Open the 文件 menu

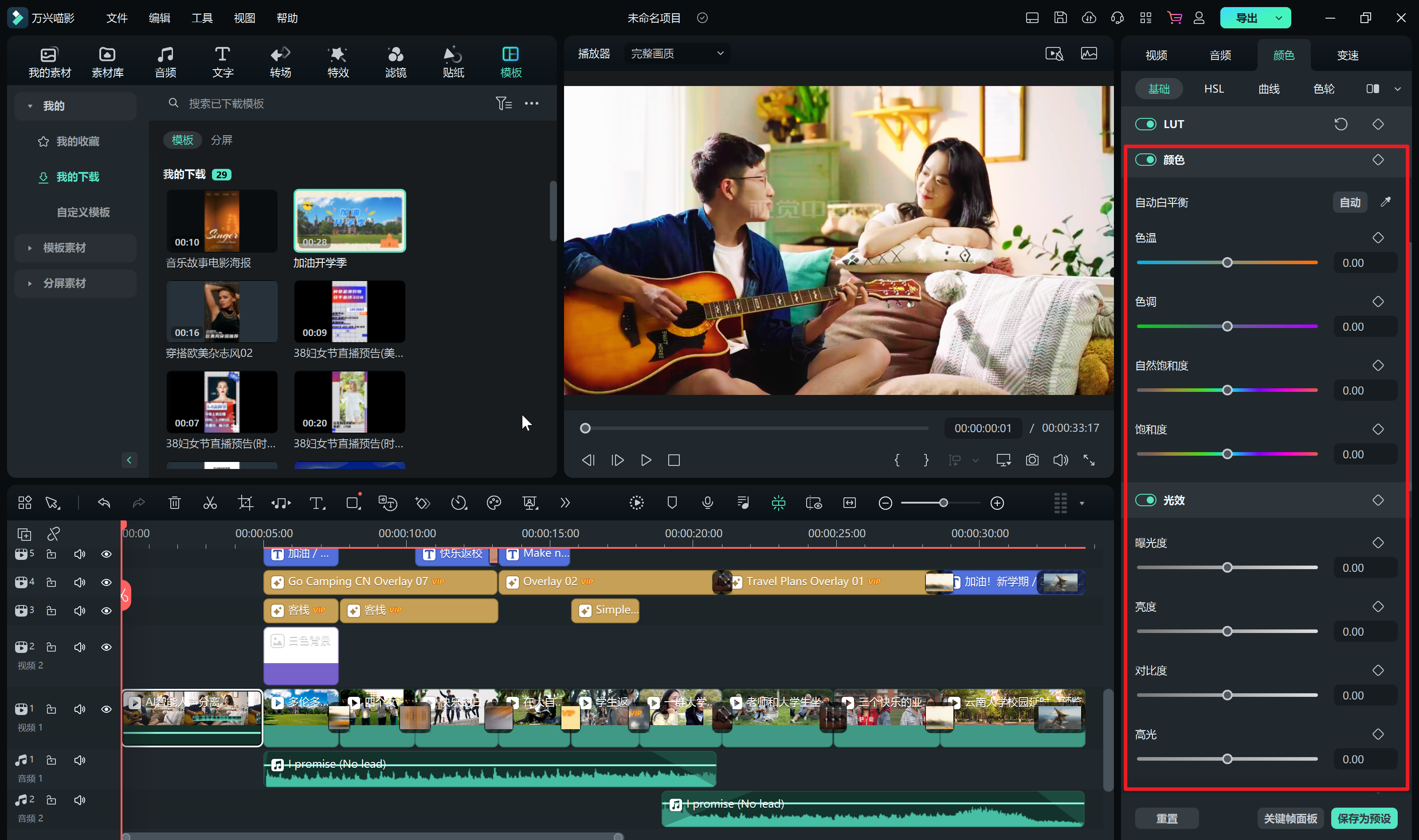point(117,18)
